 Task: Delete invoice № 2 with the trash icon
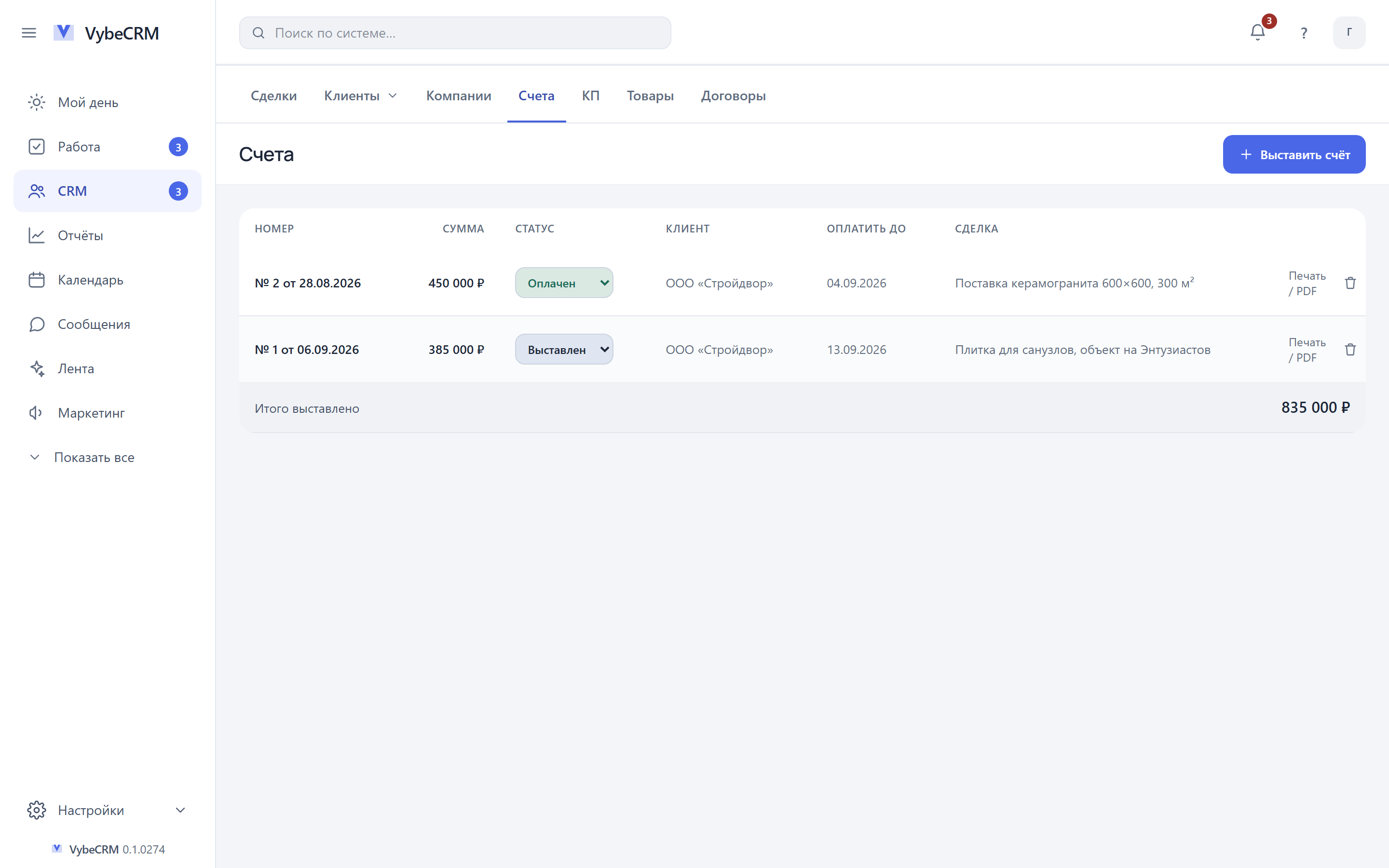click(1350, 283)
